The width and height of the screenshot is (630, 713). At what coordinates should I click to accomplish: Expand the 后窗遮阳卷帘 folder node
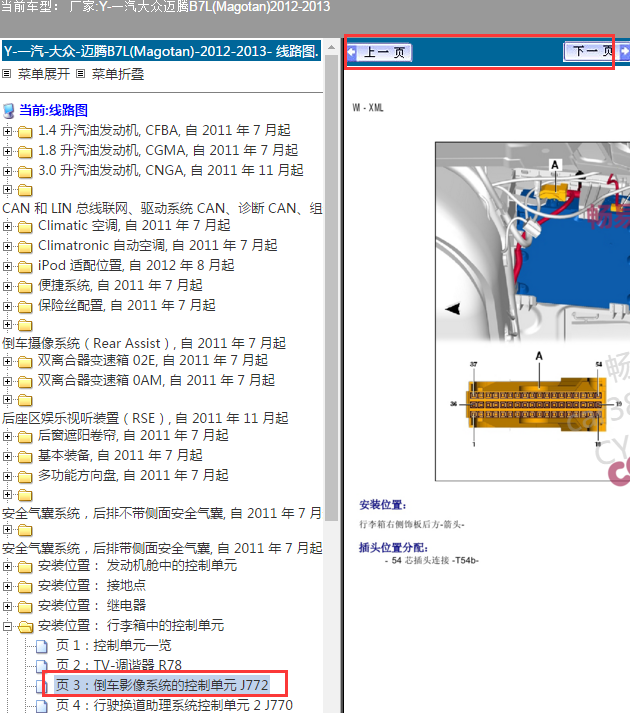click(7, 437)
